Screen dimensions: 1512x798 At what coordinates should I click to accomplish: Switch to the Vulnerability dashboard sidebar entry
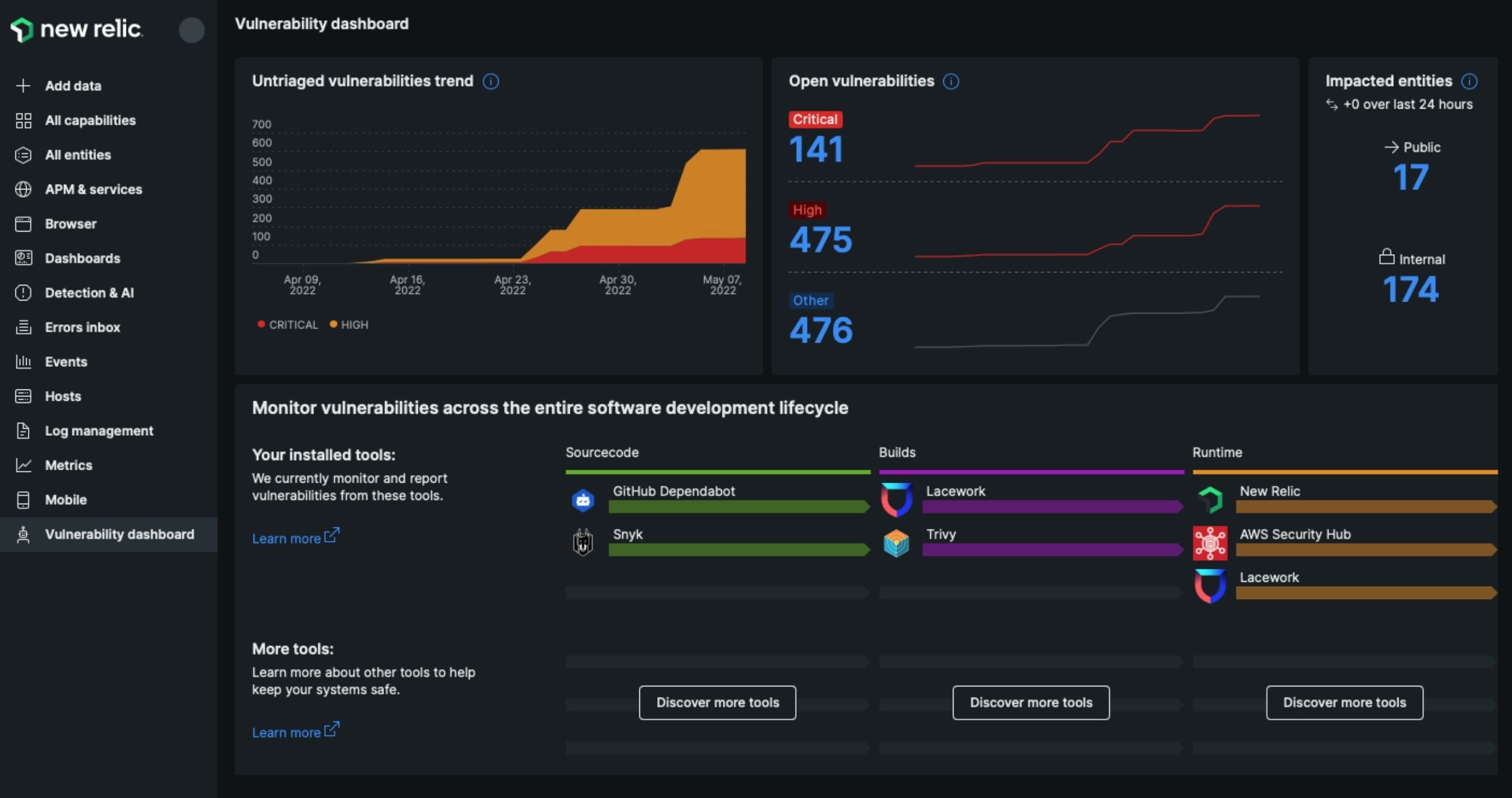tap(119, 534)
